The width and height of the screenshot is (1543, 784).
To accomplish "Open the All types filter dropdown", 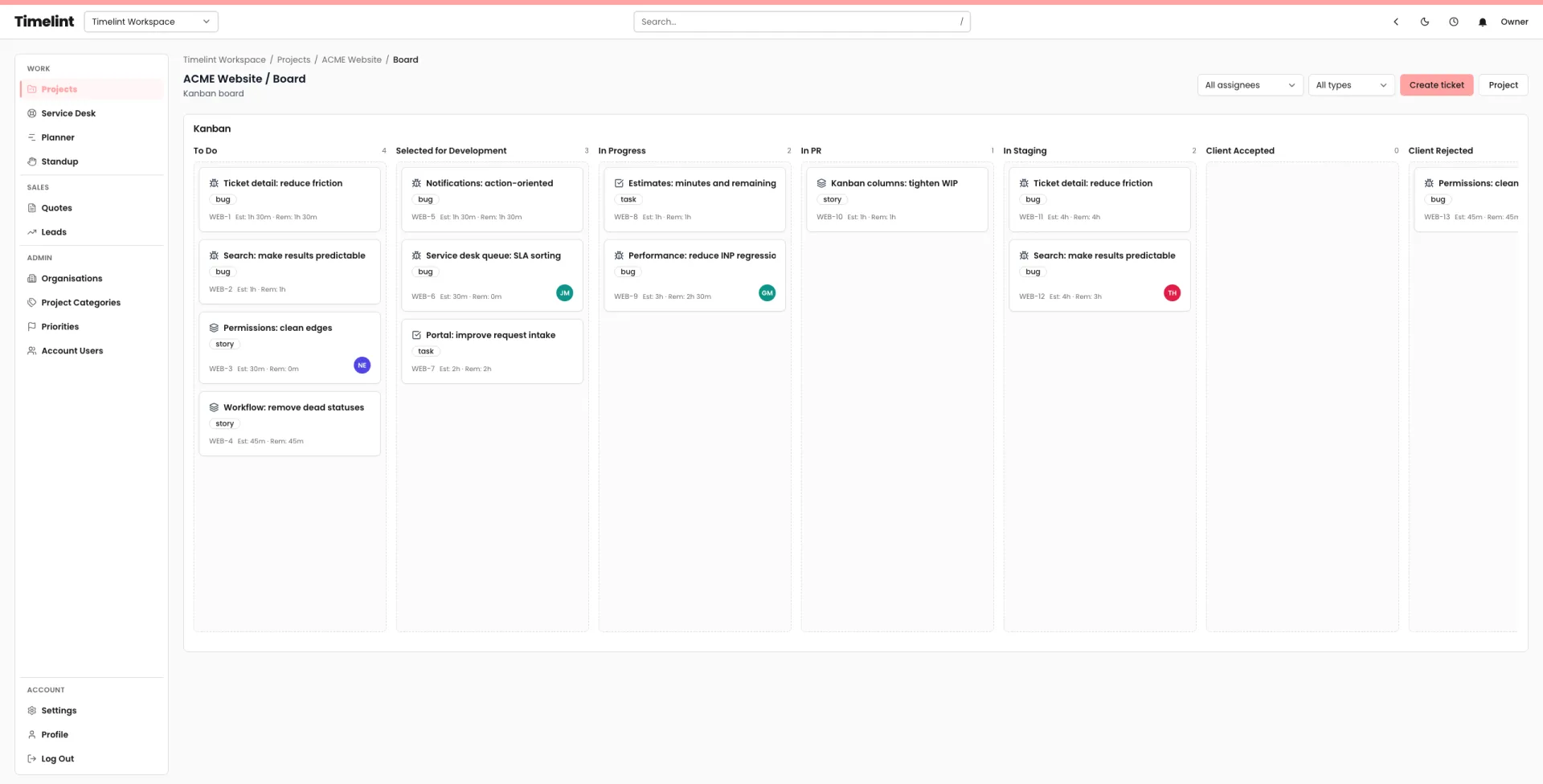I will pyautogui.click(x=1351, y=84).
